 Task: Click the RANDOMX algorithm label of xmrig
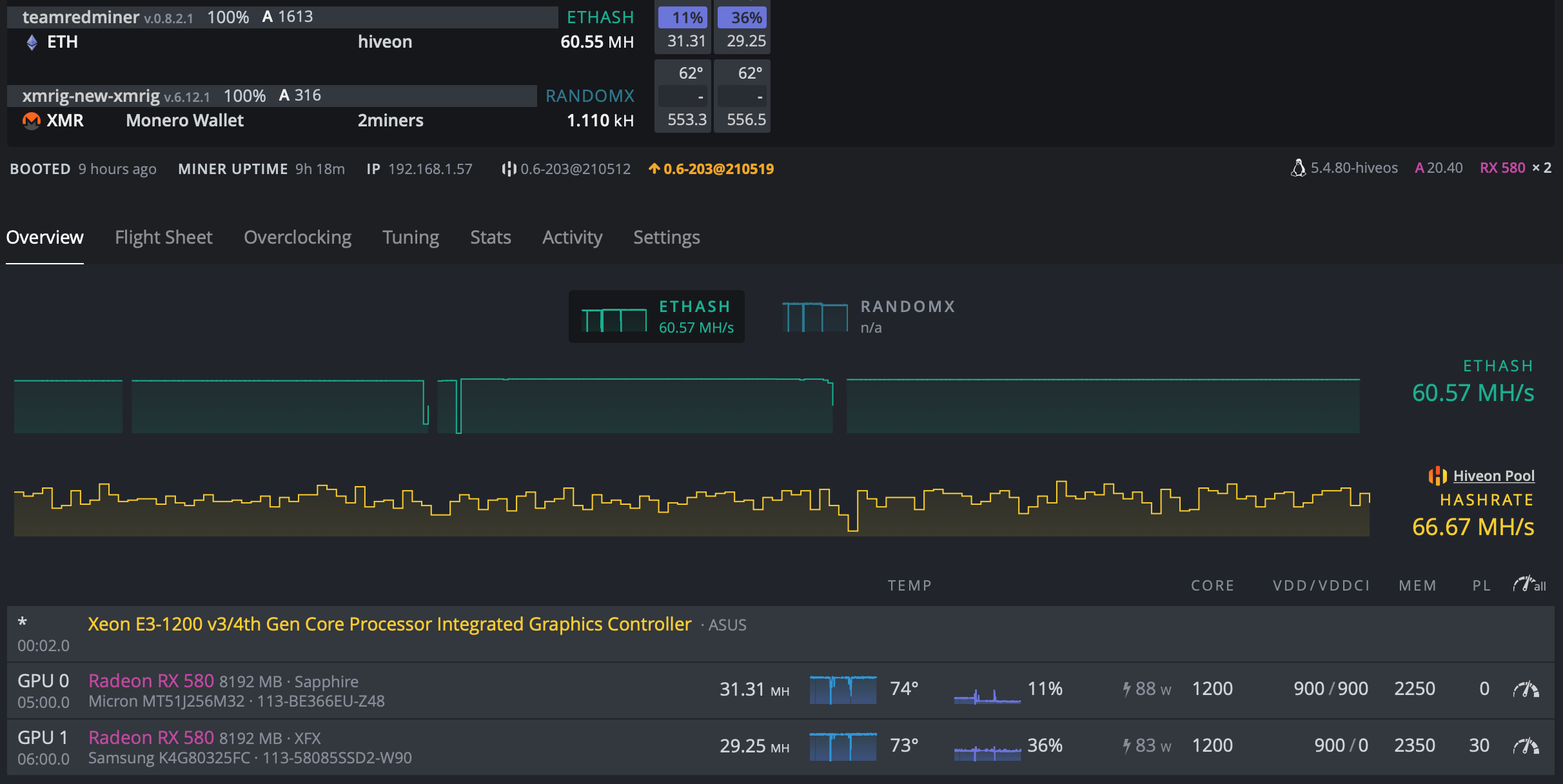pyautogui.click(x=590, y=96)
